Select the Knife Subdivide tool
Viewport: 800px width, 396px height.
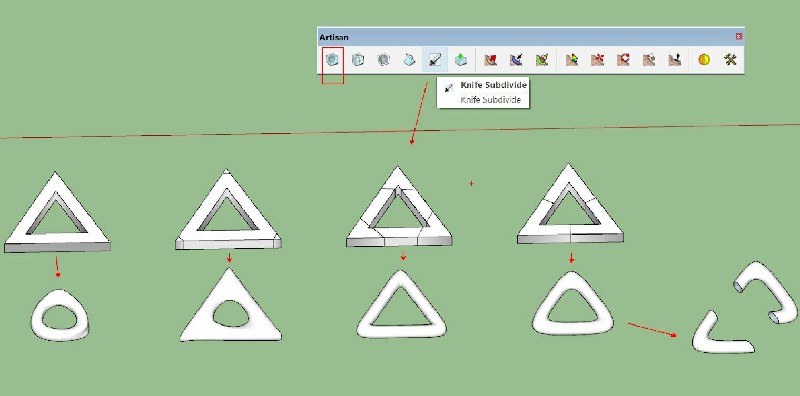pyautogui.click(x=435, y=60)
